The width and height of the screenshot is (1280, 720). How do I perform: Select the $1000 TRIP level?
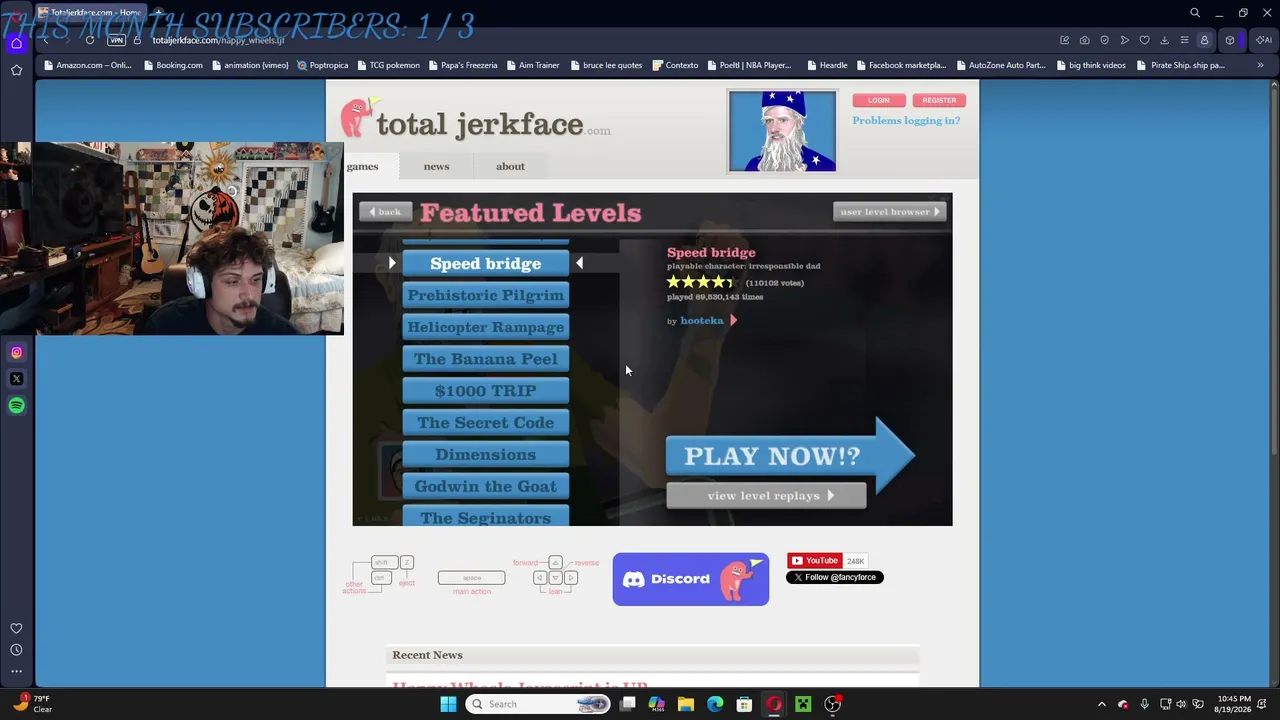(x=485, y=391)
